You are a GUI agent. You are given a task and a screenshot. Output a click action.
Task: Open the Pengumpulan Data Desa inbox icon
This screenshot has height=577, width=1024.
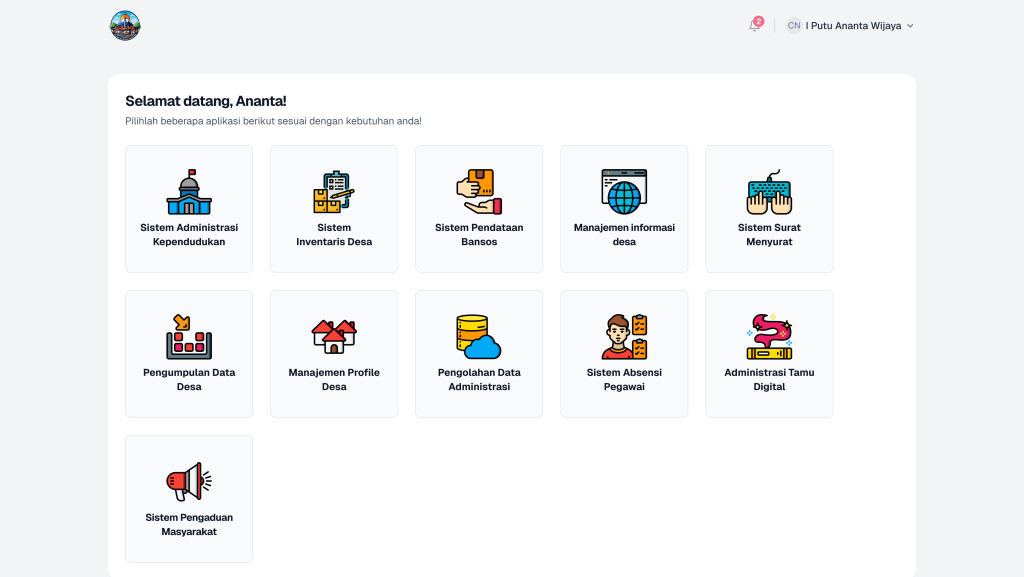[x=189, y=337]
